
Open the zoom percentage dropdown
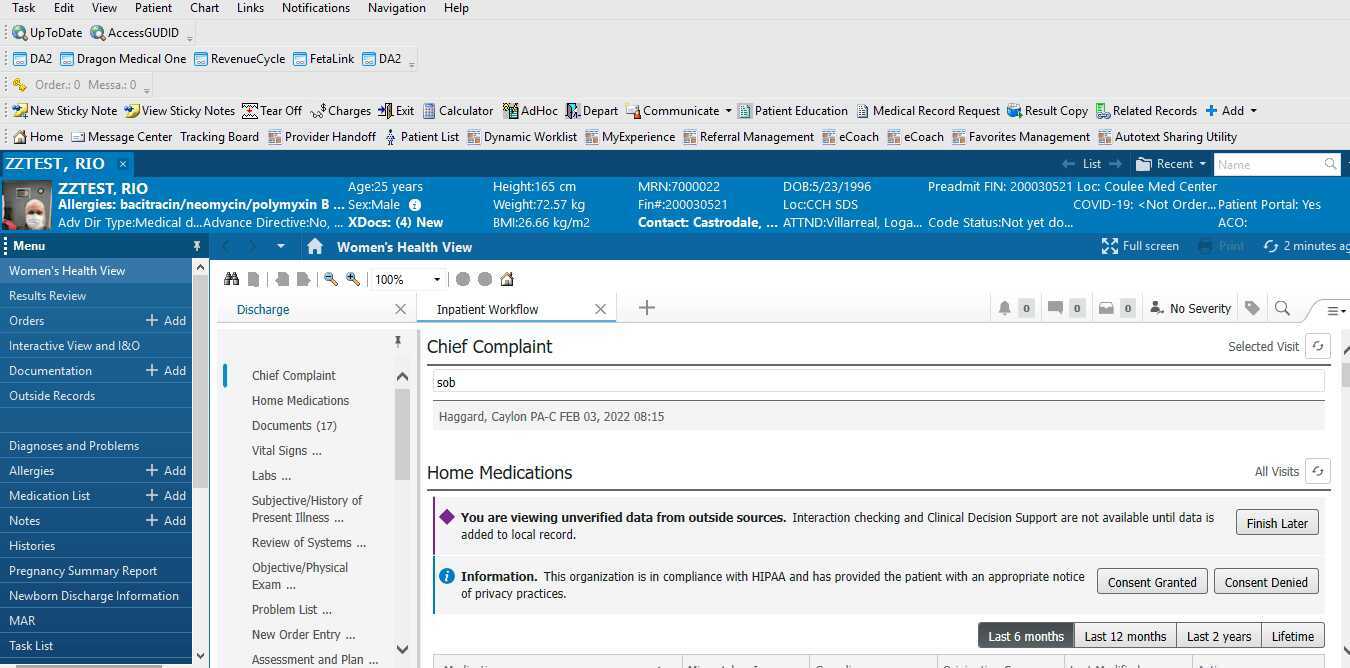point(436,280)
